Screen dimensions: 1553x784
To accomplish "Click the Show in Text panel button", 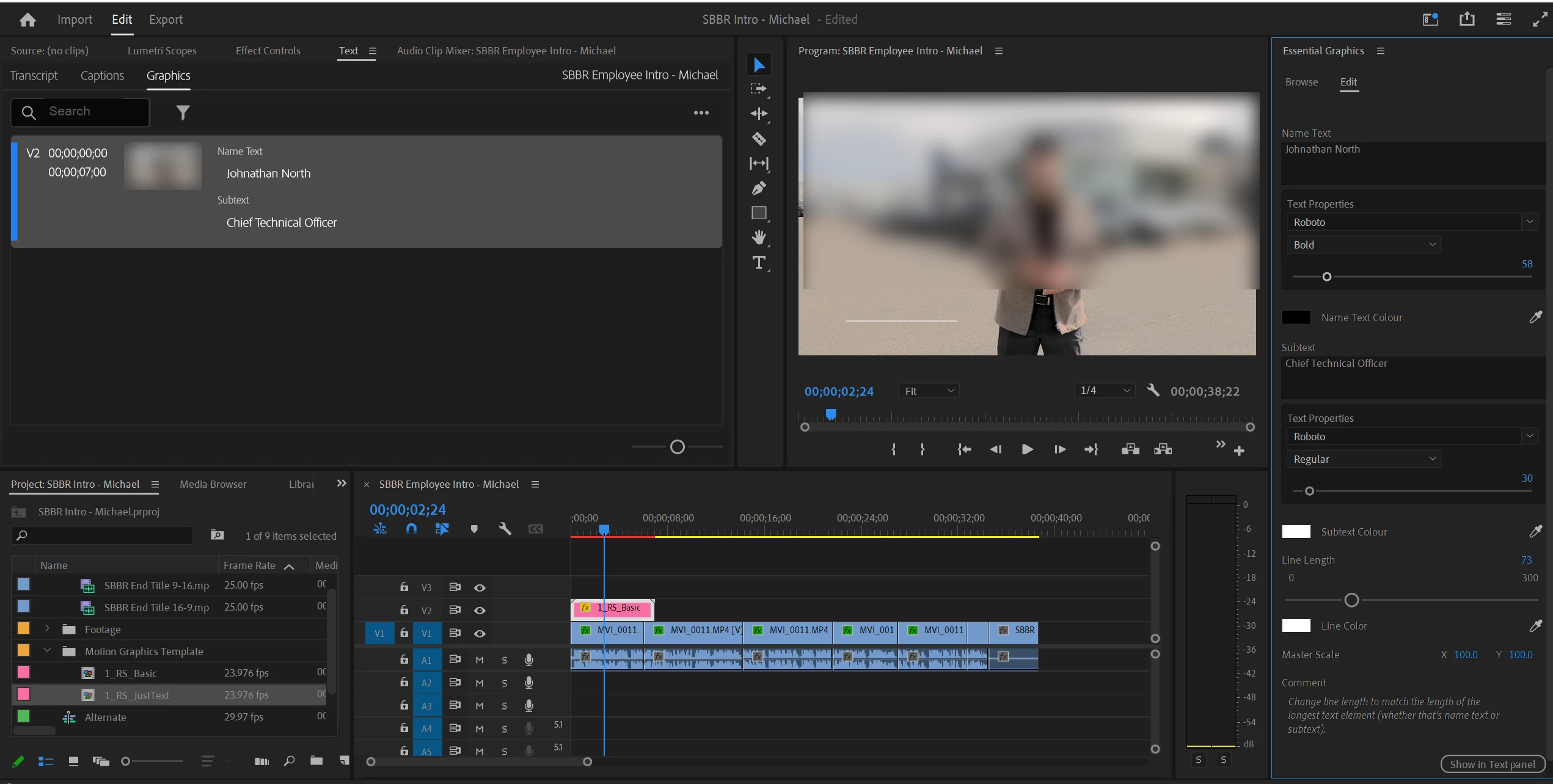I will coord(1492,764).
